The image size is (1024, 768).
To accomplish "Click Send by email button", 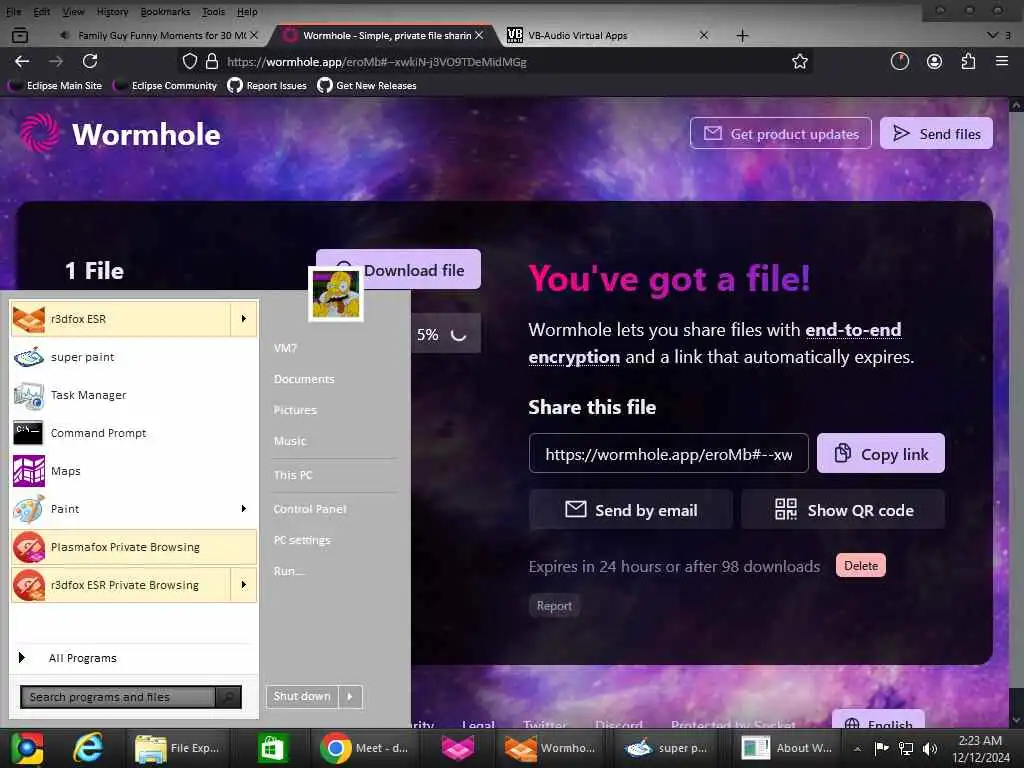I will point(631,509).
